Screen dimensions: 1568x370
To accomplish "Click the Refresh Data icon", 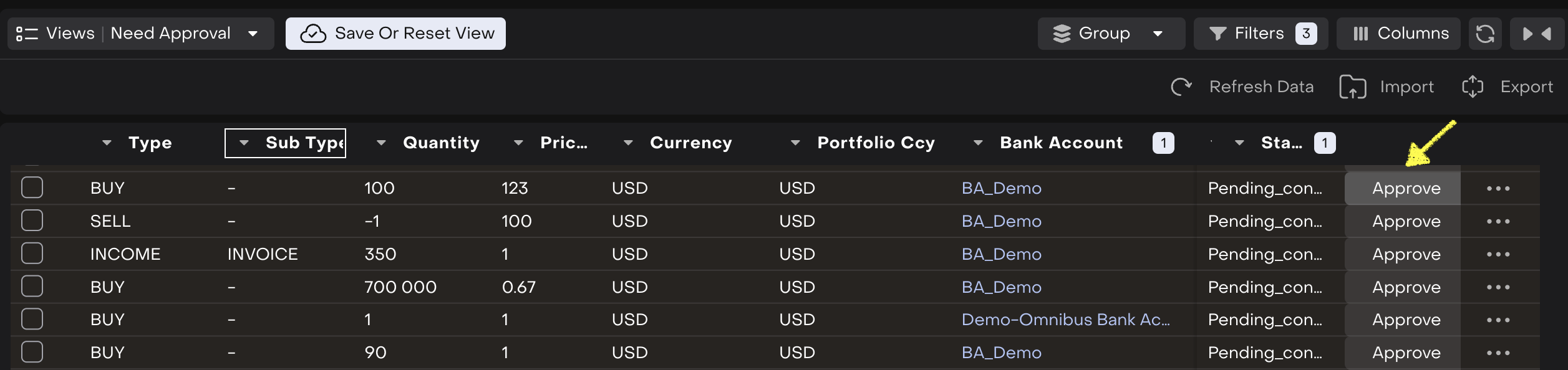I will click(x=1181, y=87).
